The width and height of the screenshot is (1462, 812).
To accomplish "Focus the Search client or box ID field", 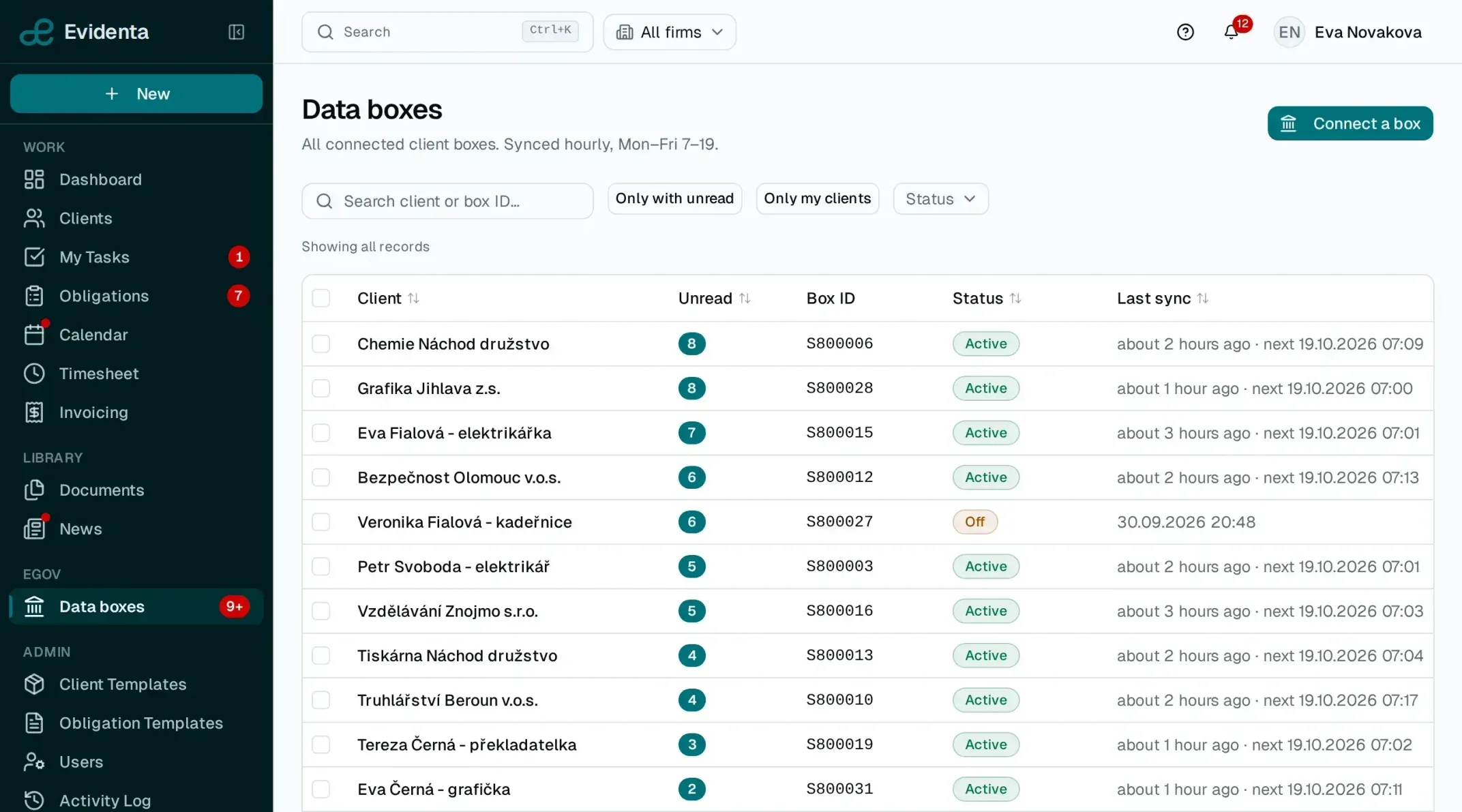I will coord(447,201).
